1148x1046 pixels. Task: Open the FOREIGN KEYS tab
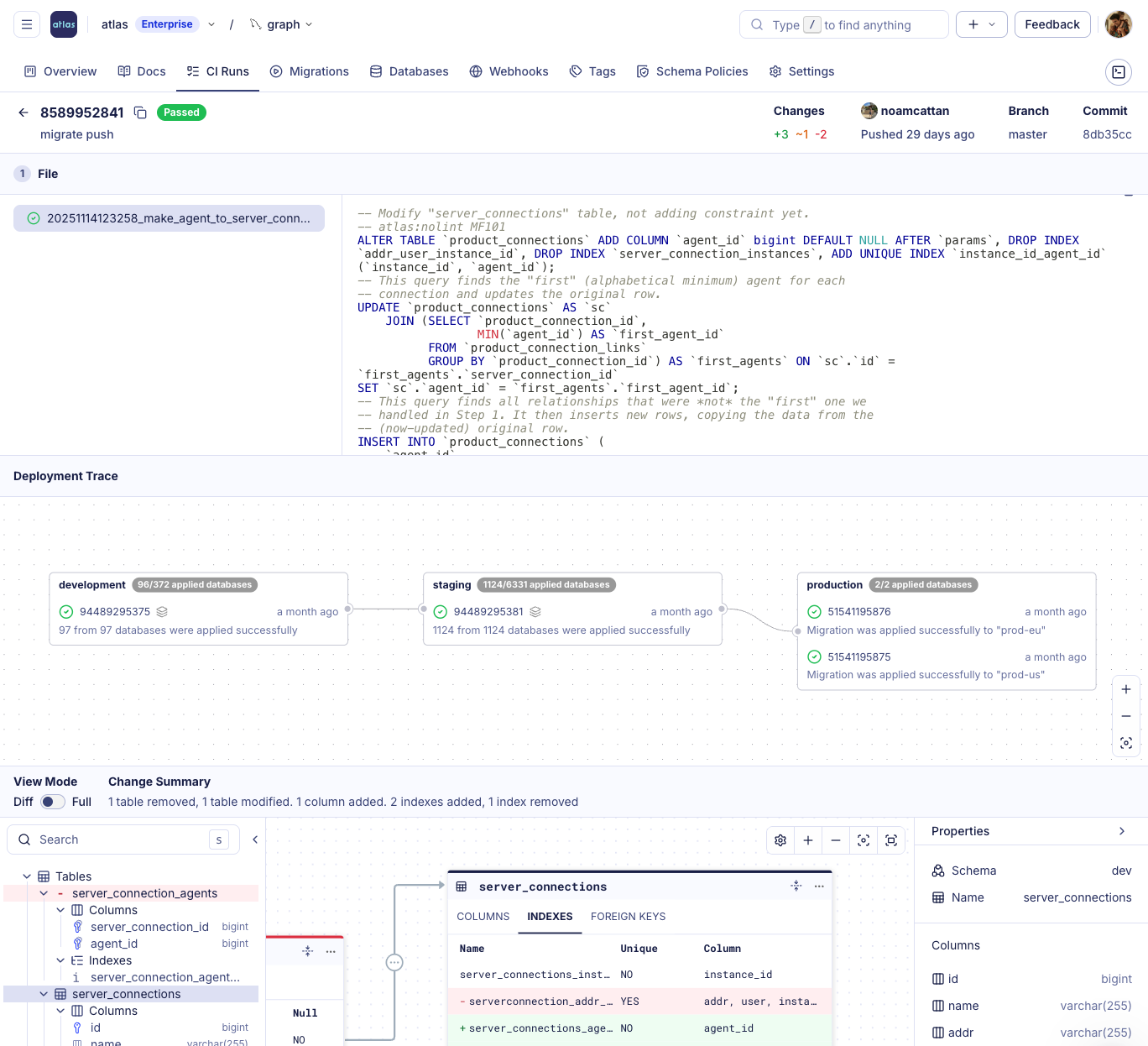click(x=628, y=917)
